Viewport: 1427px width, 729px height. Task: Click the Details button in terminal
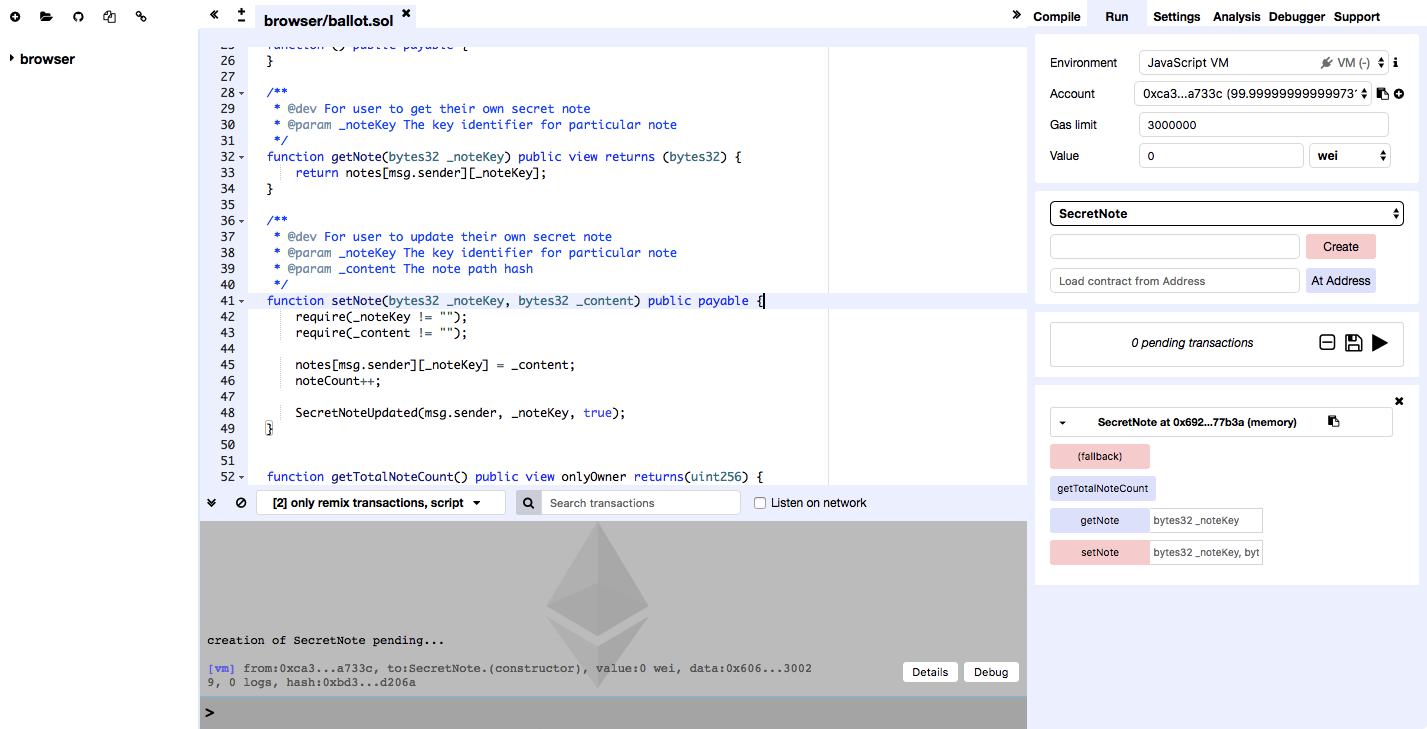(x=930, y=672)
